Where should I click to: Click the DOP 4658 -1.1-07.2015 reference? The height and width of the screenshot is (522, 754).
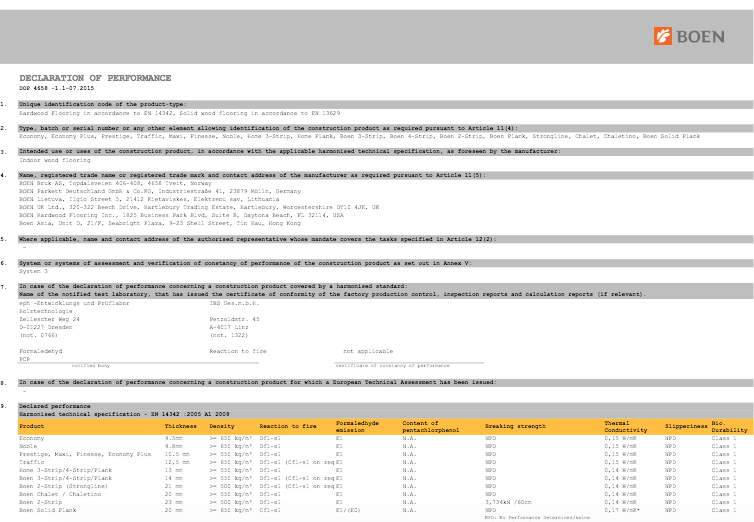[57, 88]
